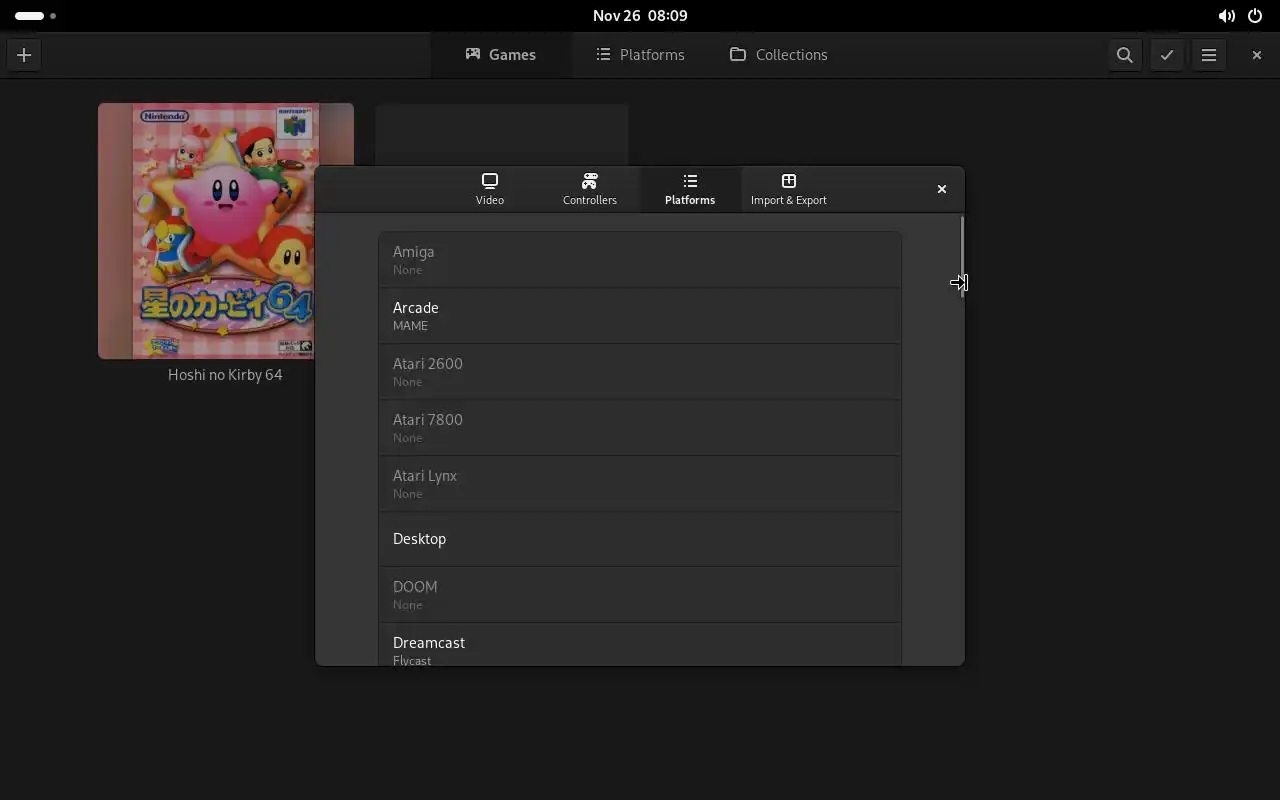Open Hoshi no Kirby 64 cover thumbnail

click(226, 231)
